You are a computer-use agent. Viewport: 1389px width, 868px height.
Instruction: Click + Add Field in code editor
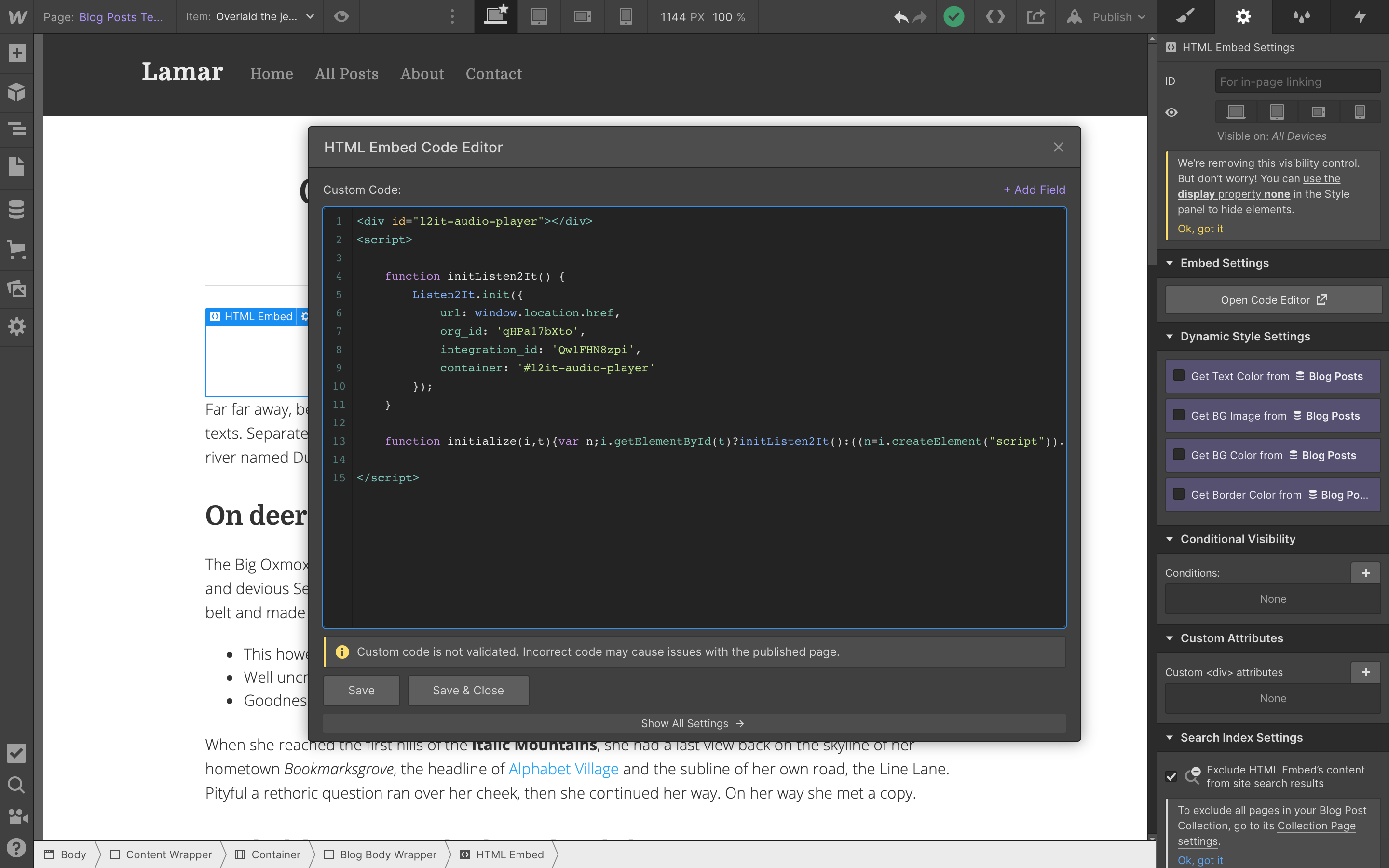tap(1035, 190)
